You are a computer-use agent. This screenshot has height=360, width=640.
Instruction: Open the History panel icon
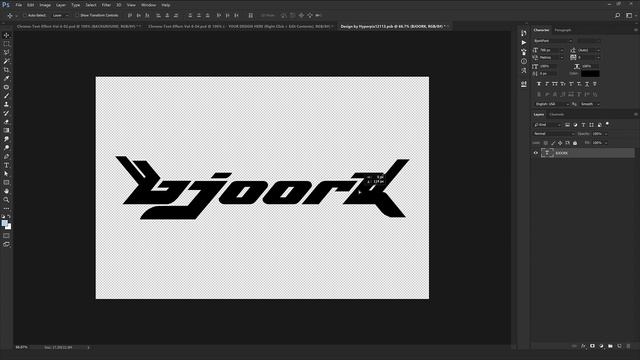[x=524, y=33]
